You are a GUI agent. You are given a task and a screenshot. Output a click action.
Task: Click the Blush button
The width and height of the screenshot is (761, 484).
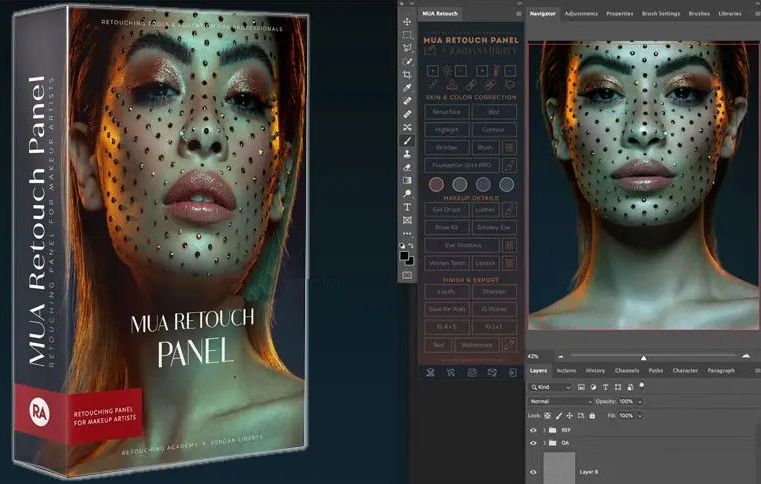click(x=486, y=147)
